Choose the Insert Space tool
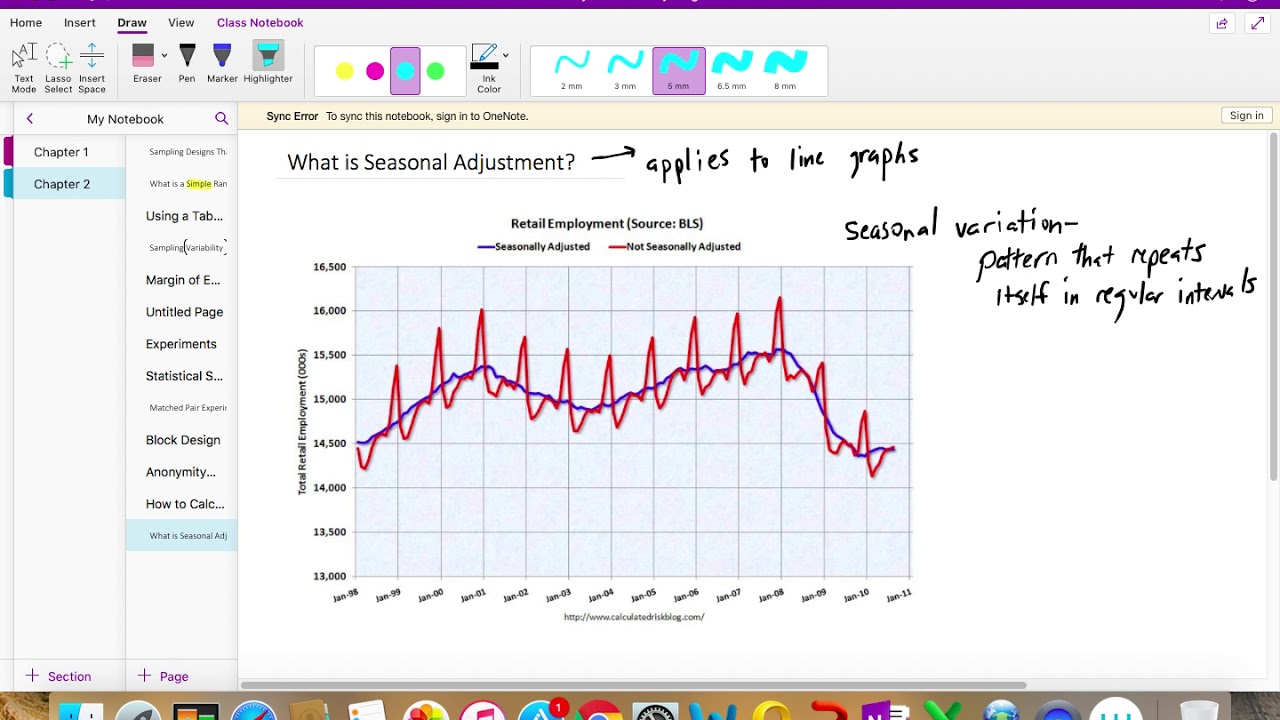Viewport: 1280px width, 720px height. coord(92,69)
